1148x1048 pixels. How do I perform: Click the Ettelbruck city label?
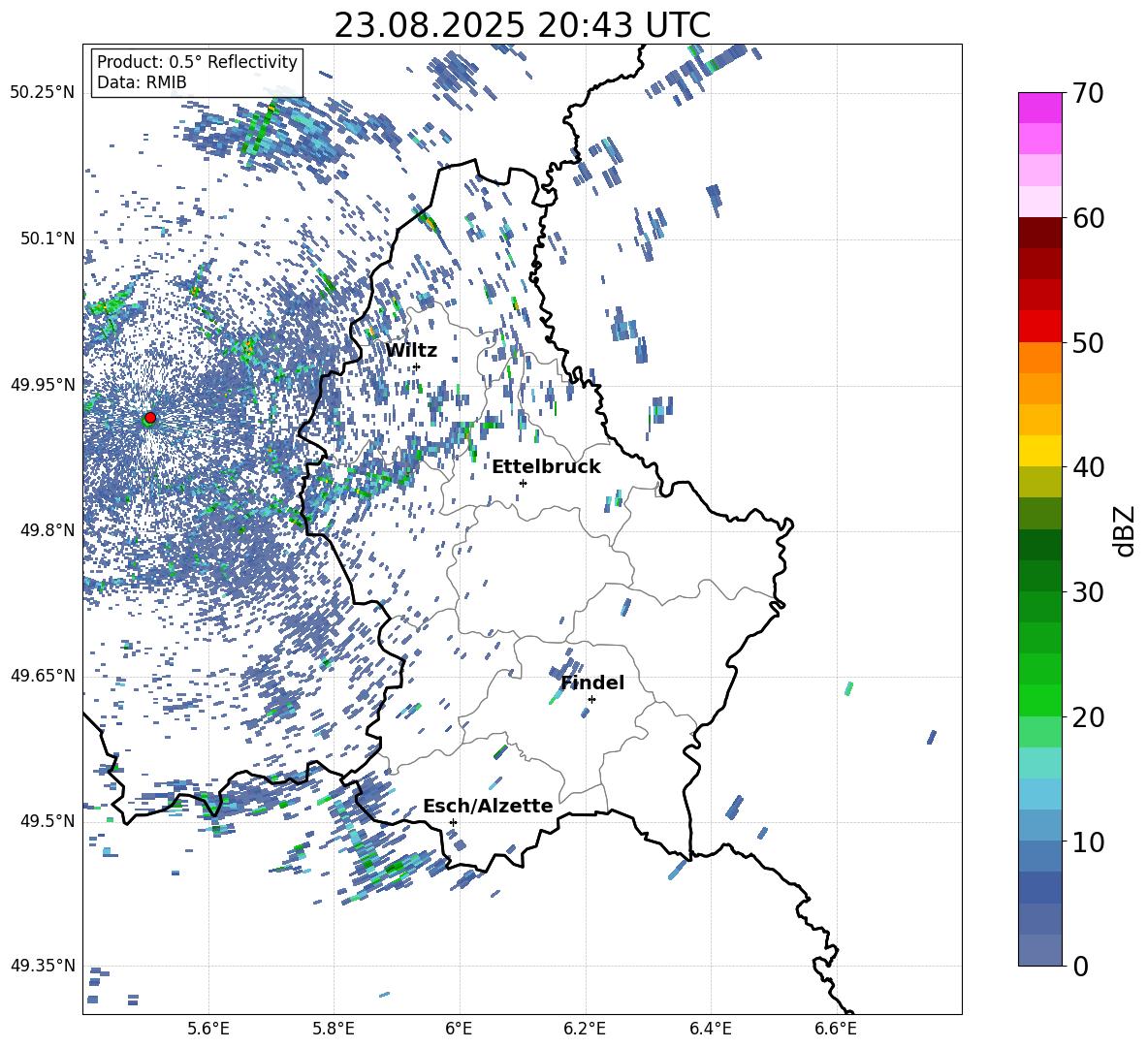546,467
